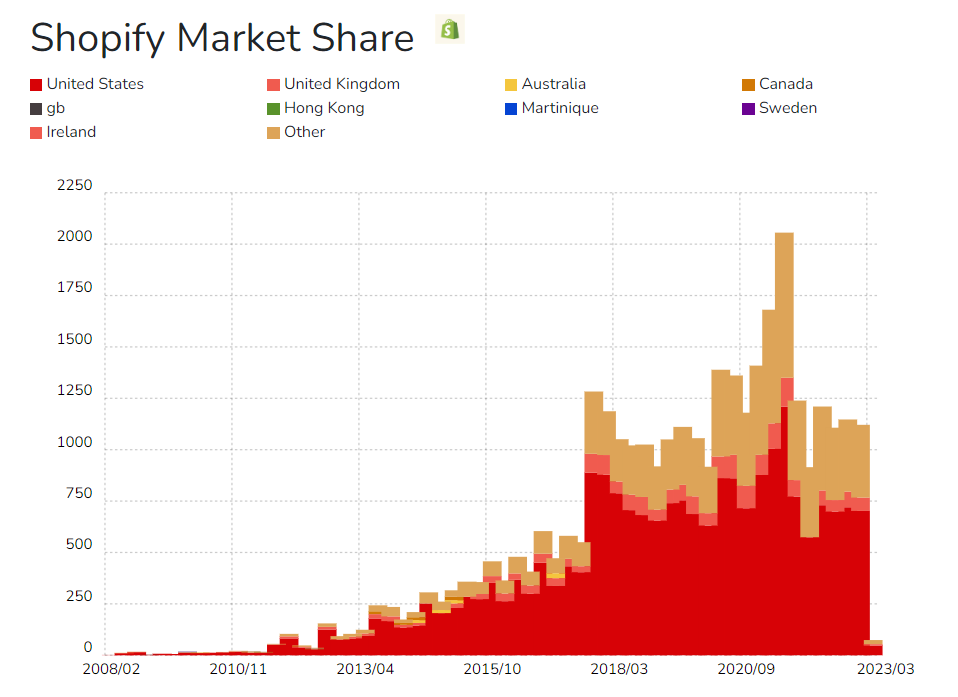Screen dimensions: 958x697
Task: Click the 0 y-axis label
Action: coord(88,648)
